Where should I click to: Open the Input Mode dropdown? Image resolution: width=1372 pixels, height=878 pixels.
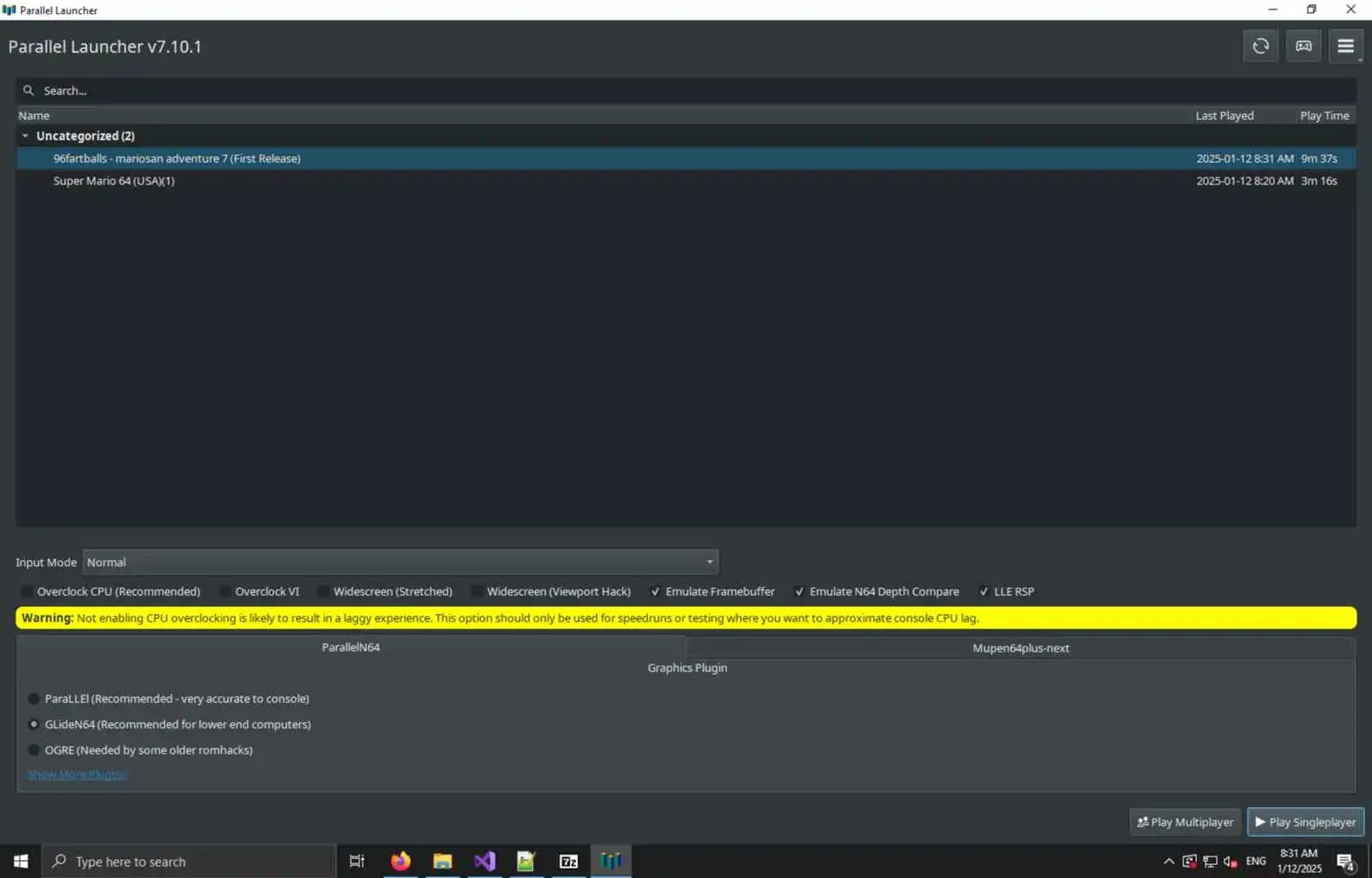pyautogui.click(x=400, y=562)
